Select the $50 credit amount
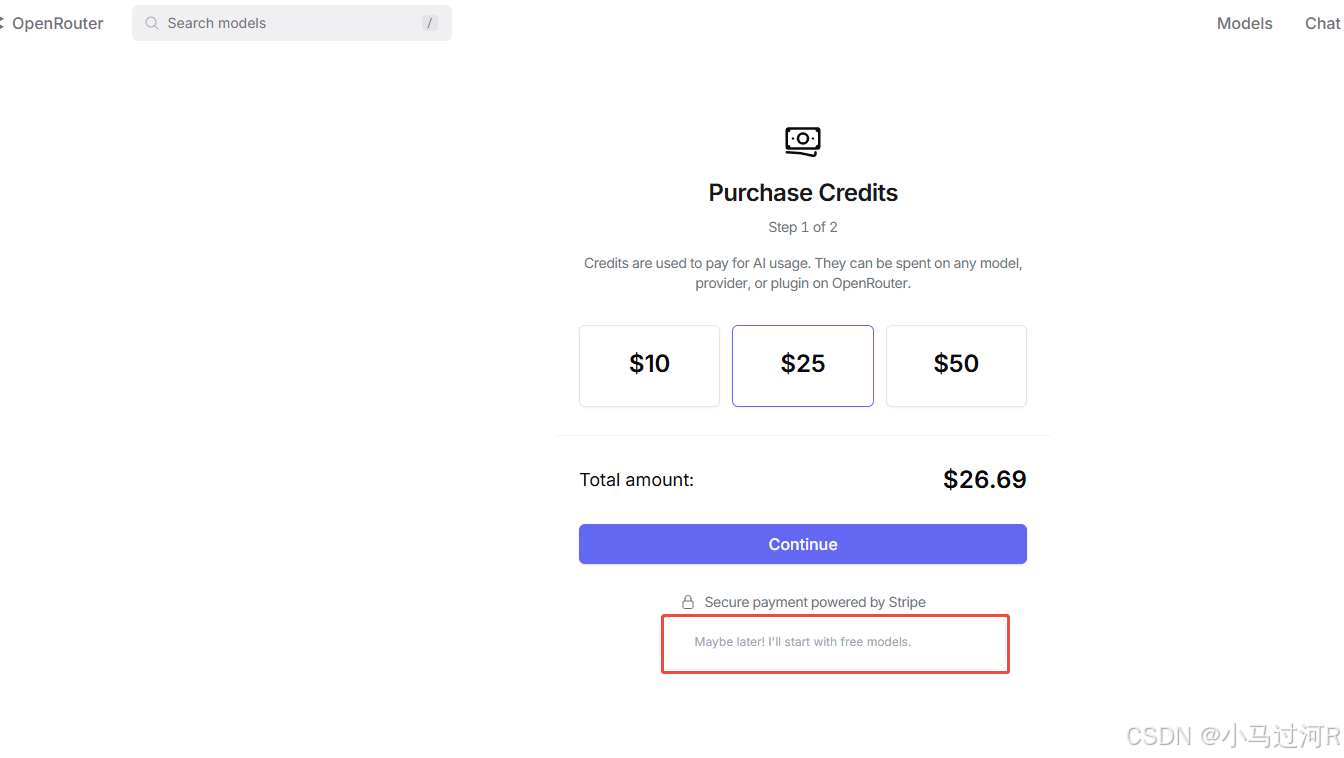1344x758 pixels. [x=956, y=366]
